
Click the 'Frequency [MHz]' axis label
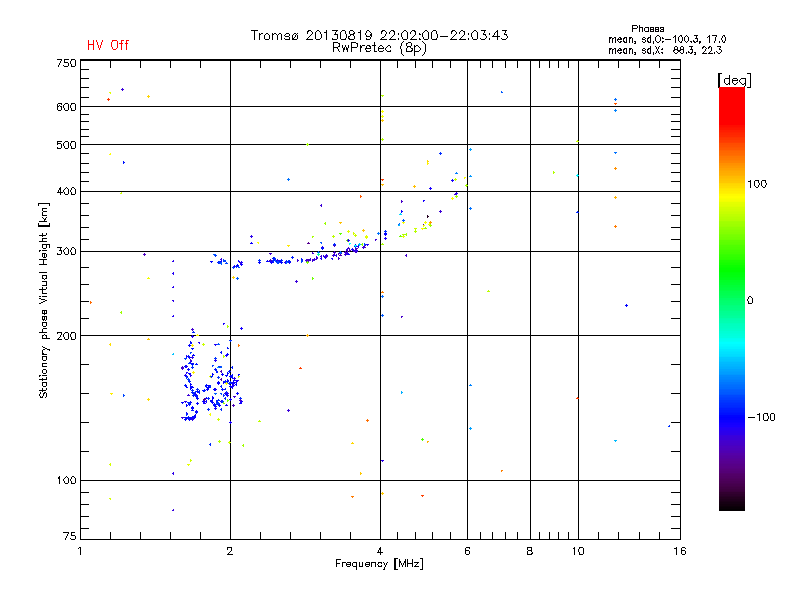(x=379, y=564)
